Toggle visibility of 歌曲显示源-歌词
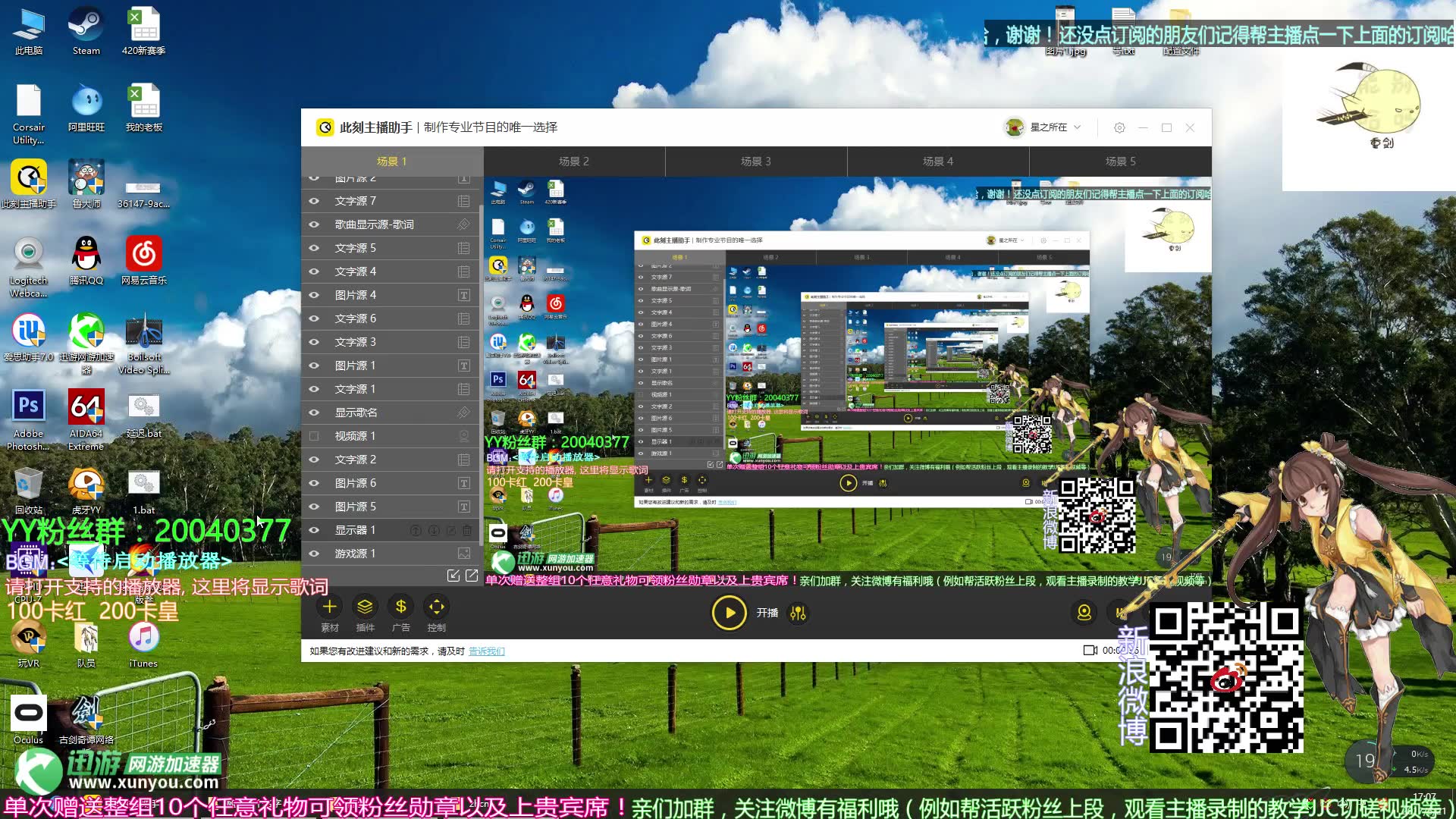 pyautogui.click(x=314, y=225)
